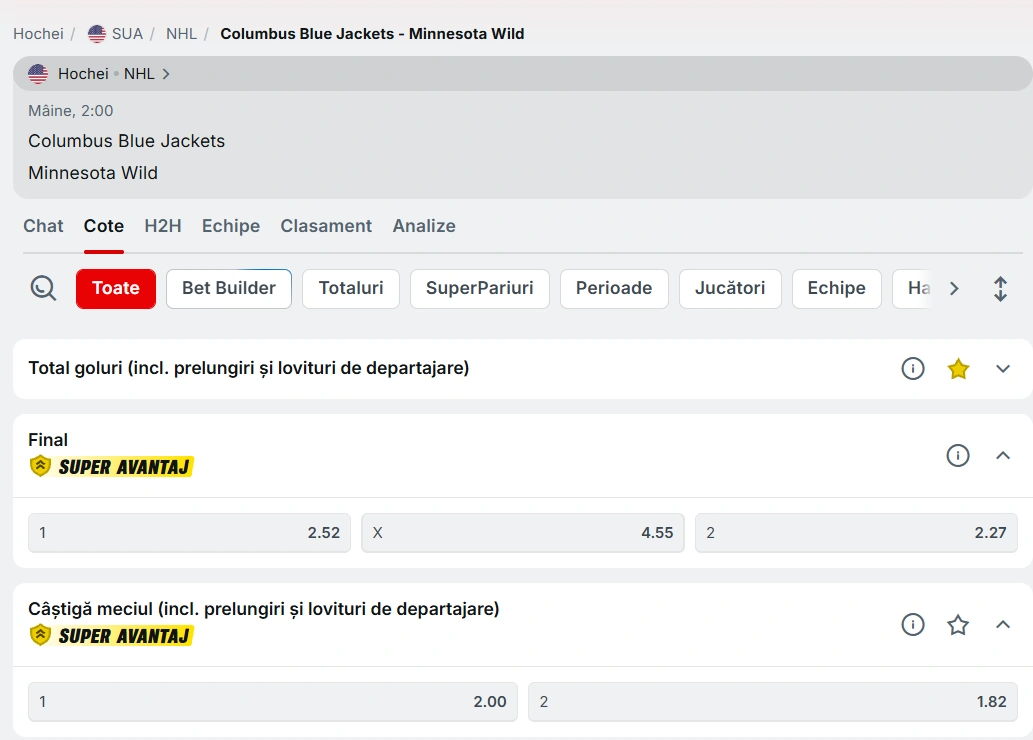This screenshot has width=1033, height=740.
Task: Open the Hochei NHL league selector
Action: (100, 74)
